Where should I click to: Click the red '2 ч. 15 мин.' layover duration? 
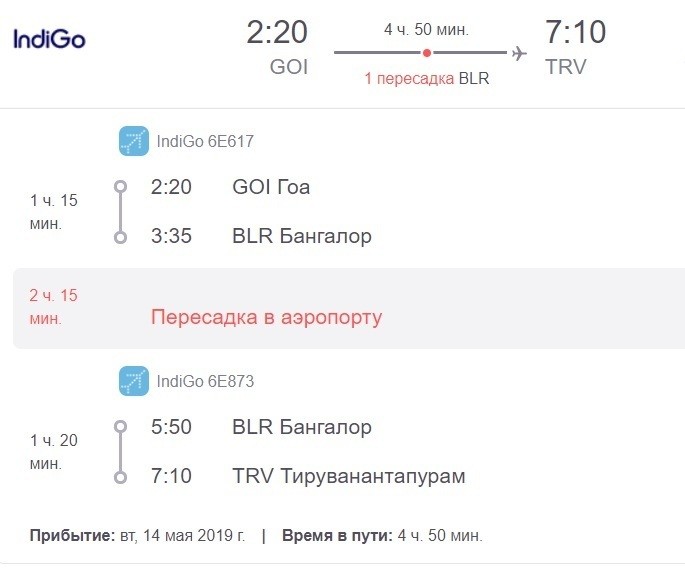tap(53, 307)
